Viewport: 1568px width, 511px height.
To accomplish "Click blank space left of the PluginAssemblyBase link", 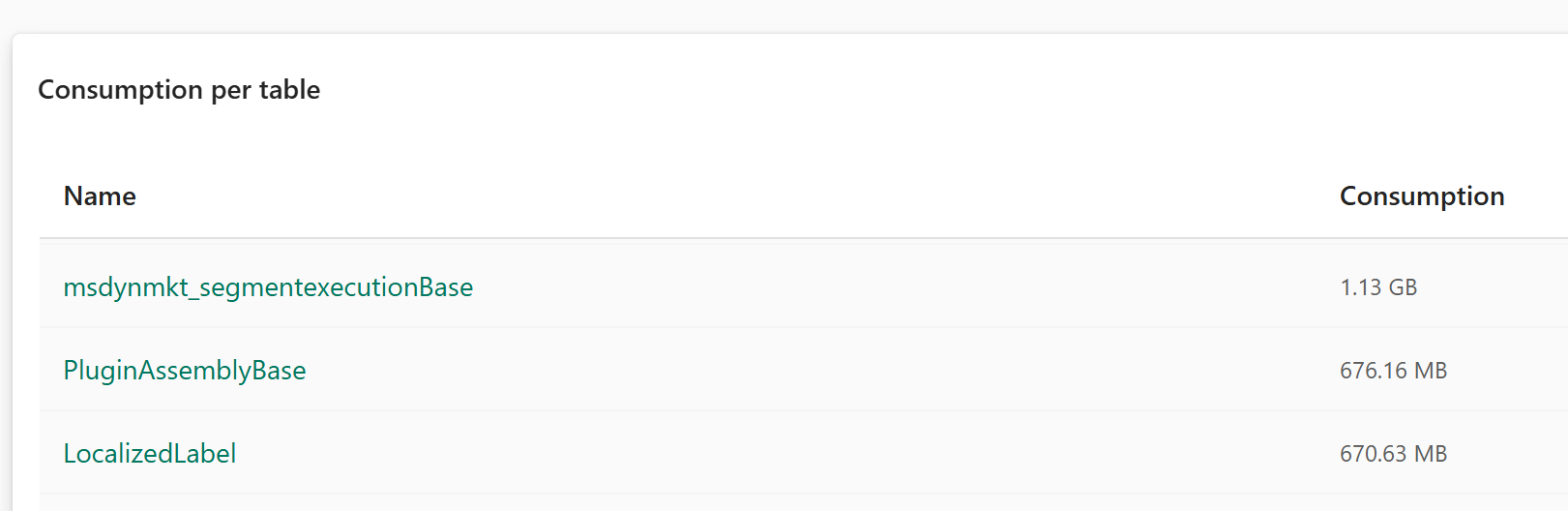I will coord(50,371).
